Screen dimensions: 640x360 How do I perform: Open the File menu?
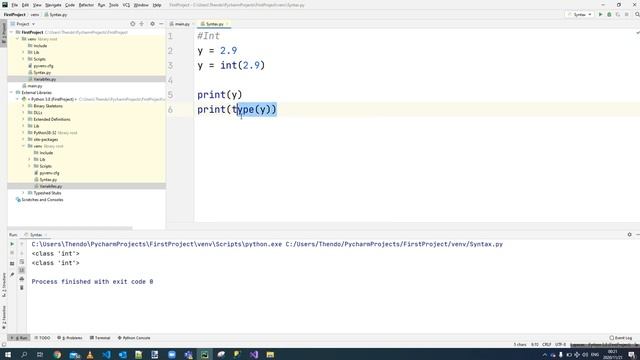click(14, 5)
